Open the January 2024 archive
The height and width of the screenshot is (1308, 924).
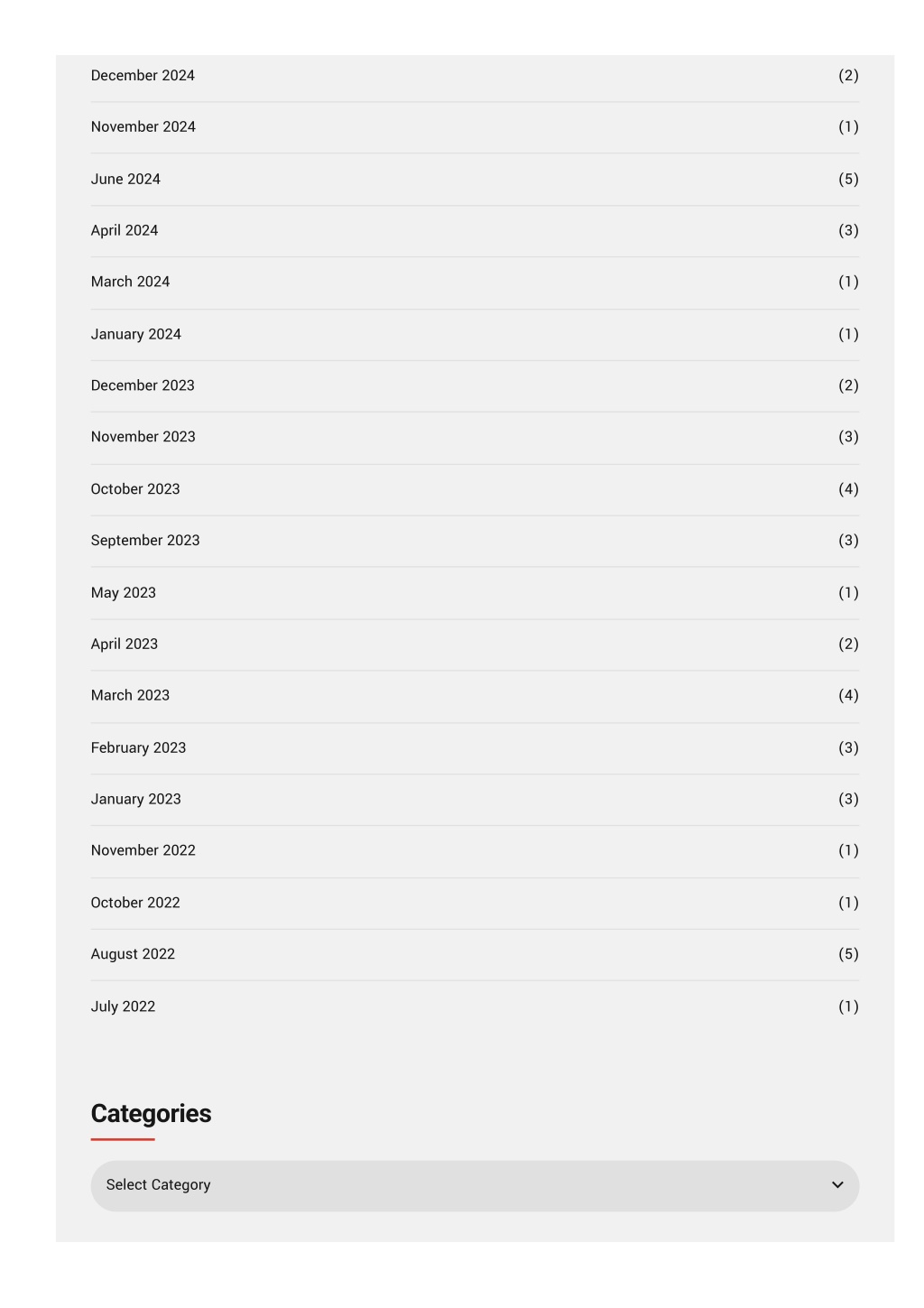(136, 335)
